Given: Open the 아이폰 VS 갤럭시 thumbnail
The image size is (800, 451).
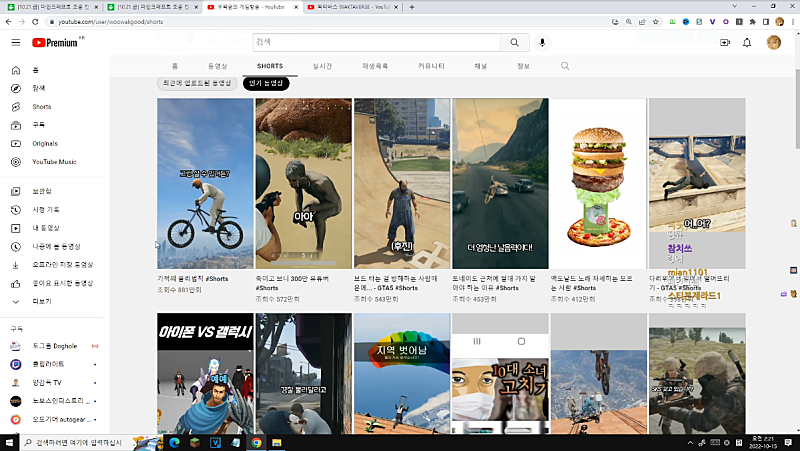Looking at the screenshot, I should click(205, 373).
